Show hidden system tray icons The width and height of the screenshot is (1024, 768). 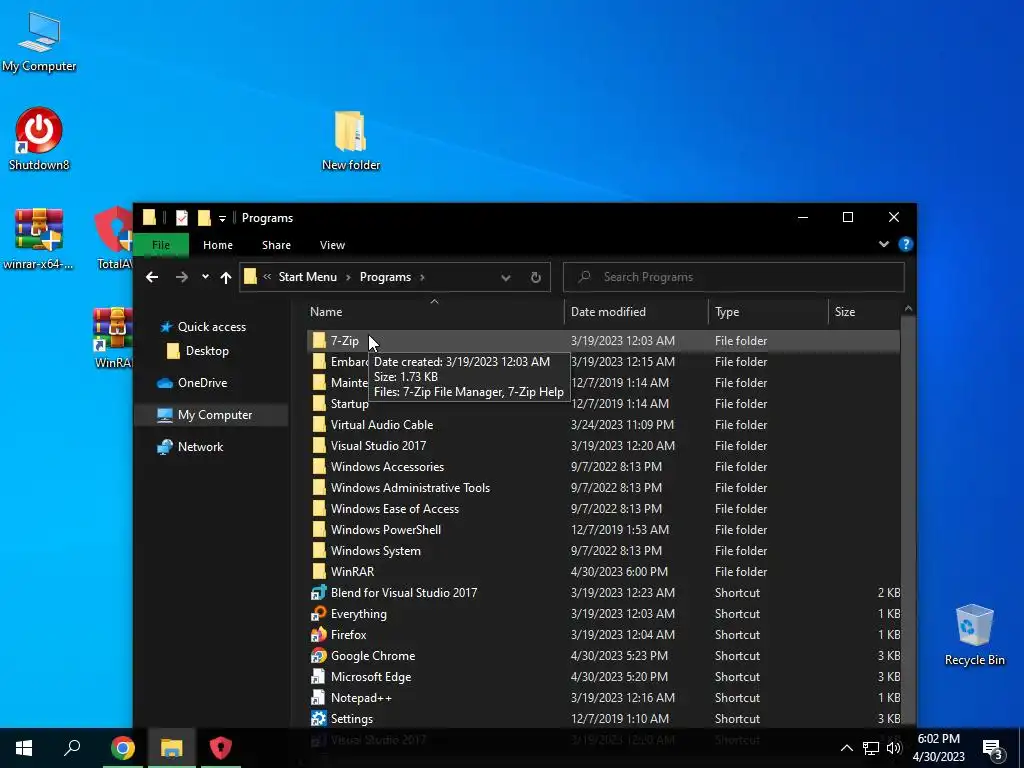[846, 748]
